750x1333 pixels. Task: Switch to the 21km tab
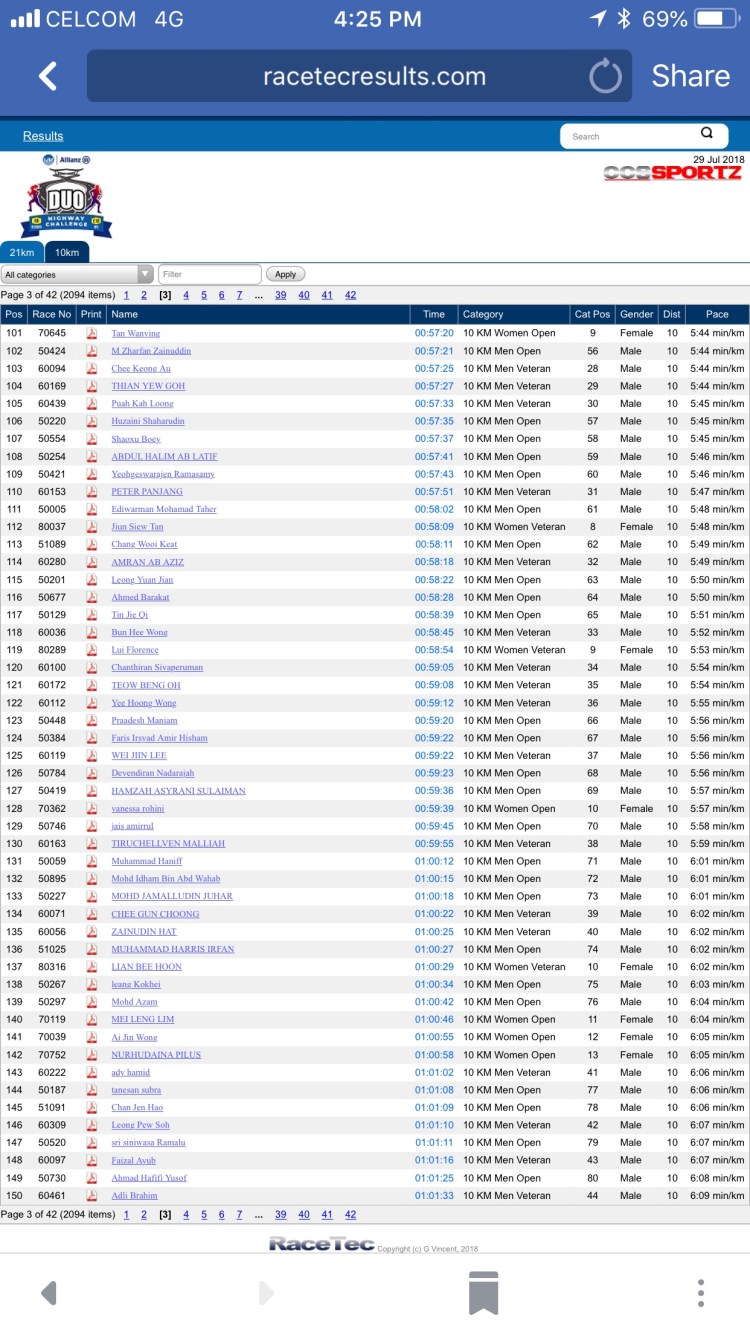(x=21, y=252)
